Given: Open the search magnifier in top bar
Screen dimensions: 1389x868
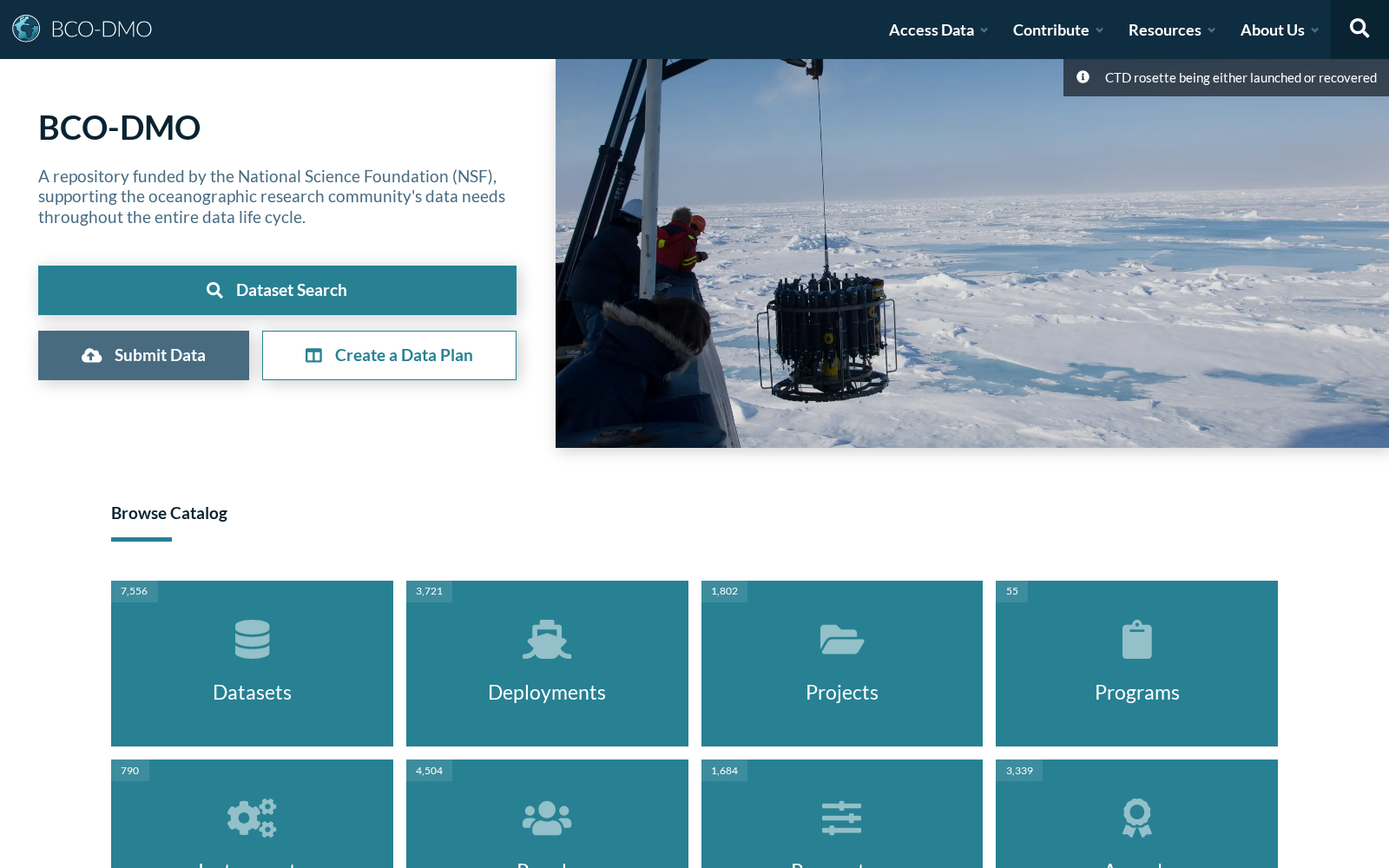Looking at the screenshot, I should click(1359, 29).
